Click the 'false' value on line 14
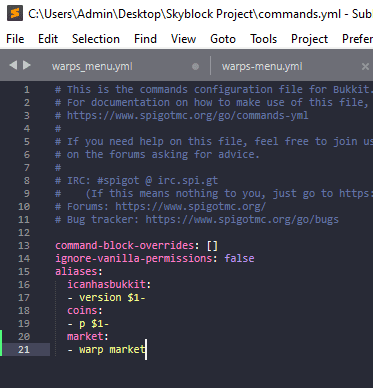Screen dimensions: 373x388 point(239,258)
